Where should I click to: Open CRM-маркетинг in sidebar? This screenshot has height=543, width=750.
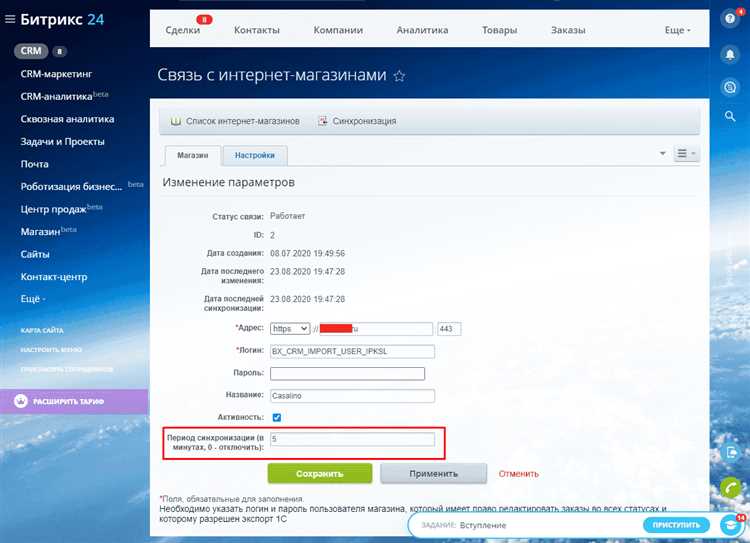point(56,74)
